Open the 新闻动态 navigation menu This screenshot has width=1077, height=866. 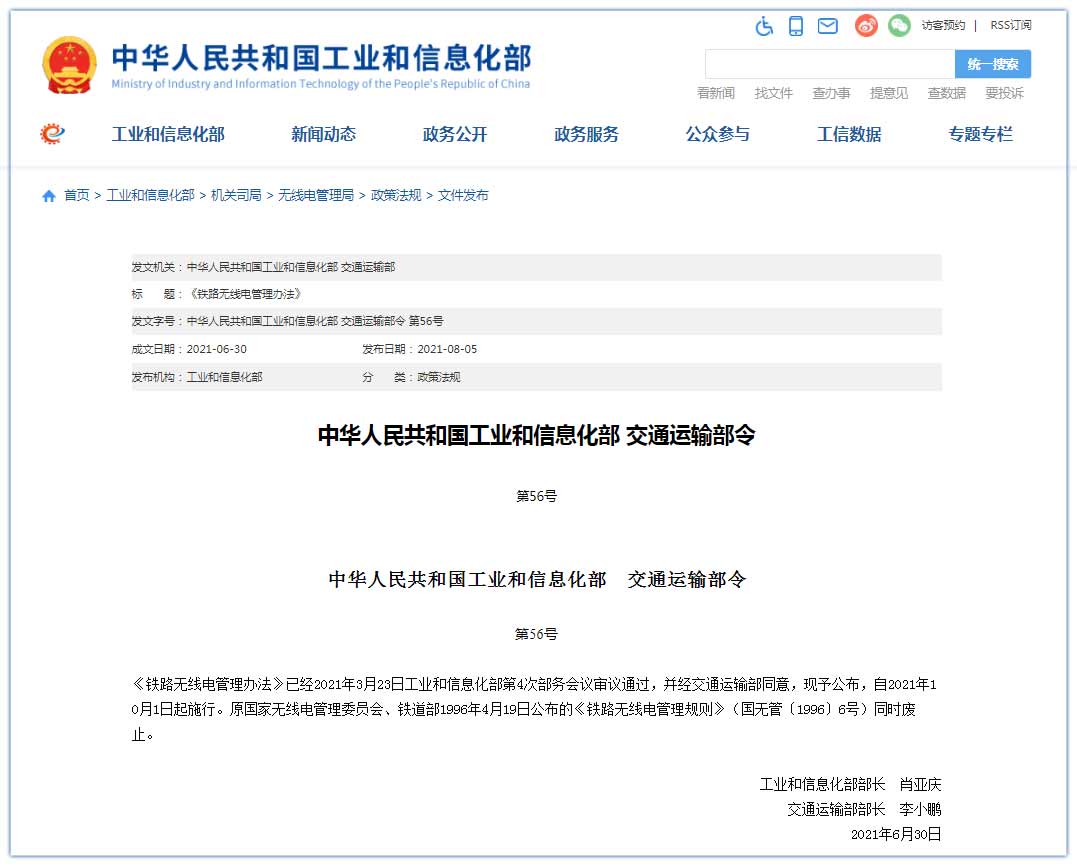[323, 134]
